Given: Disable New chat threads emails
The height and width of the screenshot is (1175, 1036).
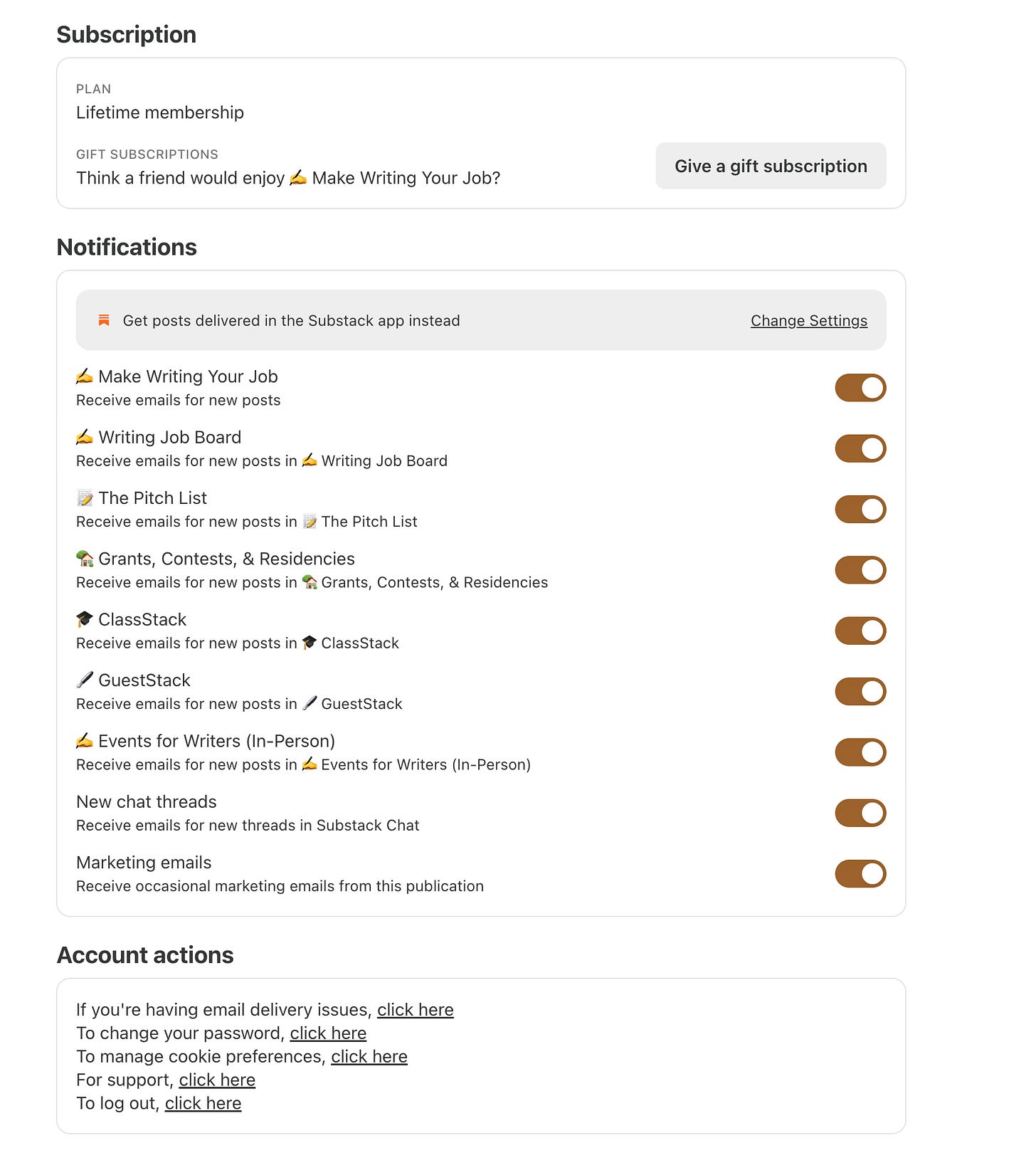Looking at the screenshot, I should click(860, 813).
